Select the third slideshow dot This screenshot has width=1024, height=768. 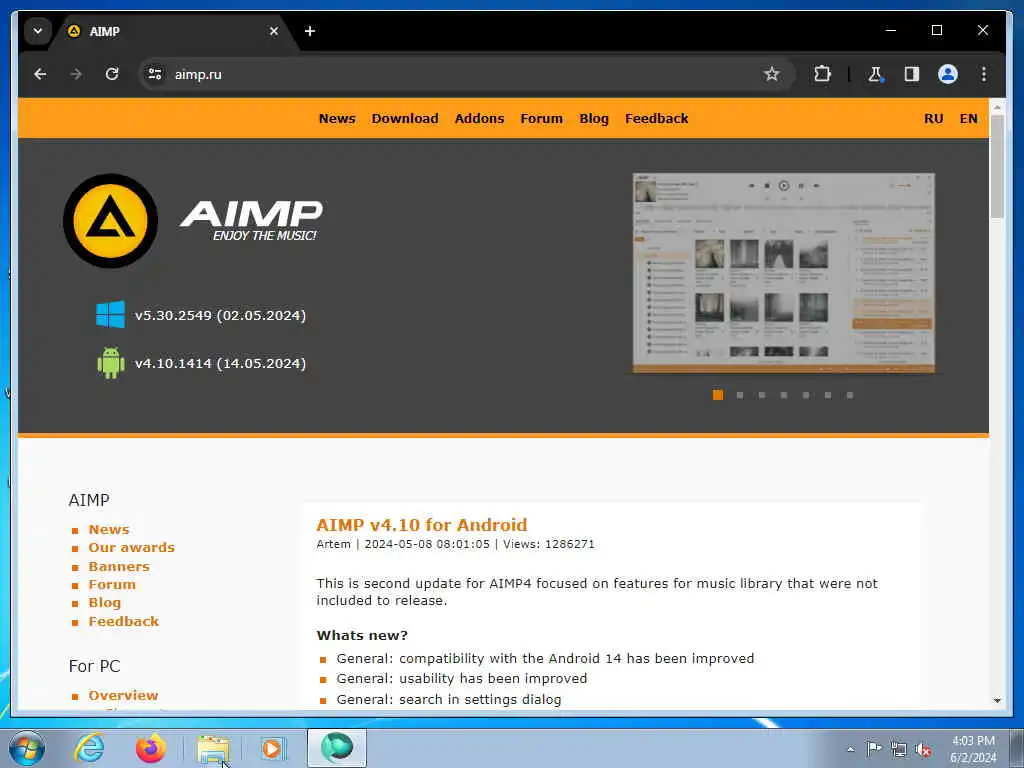[761, 395]
